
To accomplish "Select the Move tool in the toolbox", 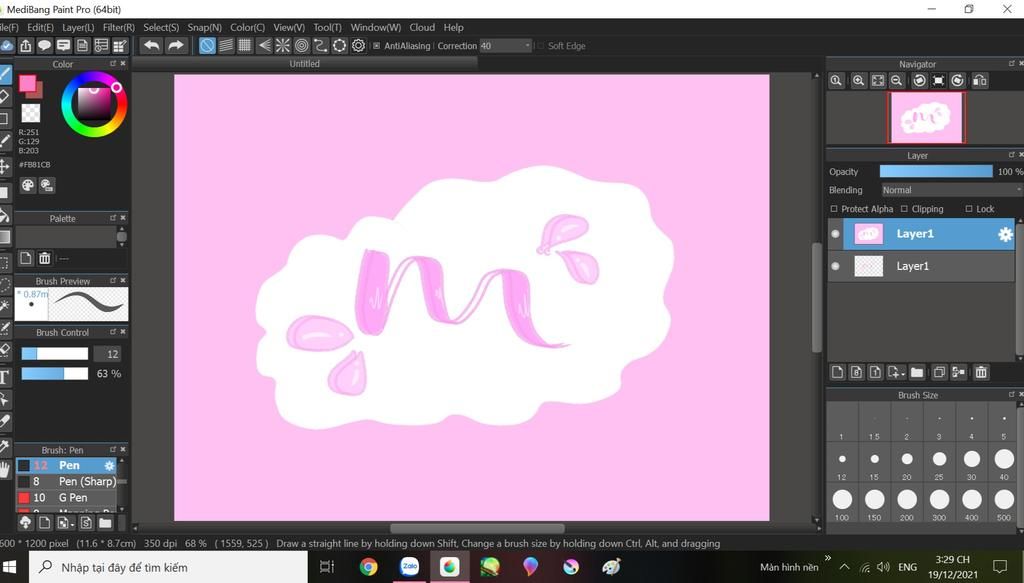I will click(x=5, y=166).
